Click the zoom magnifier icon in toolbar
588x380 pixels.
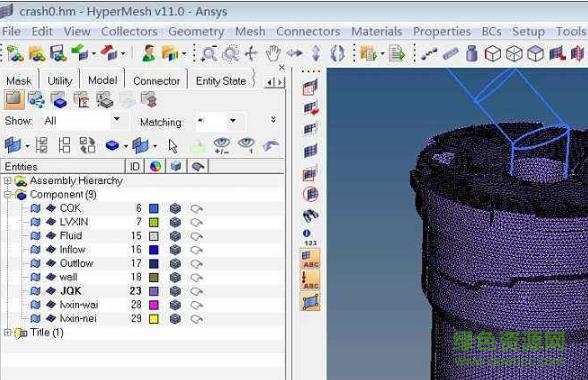[209, 53]
